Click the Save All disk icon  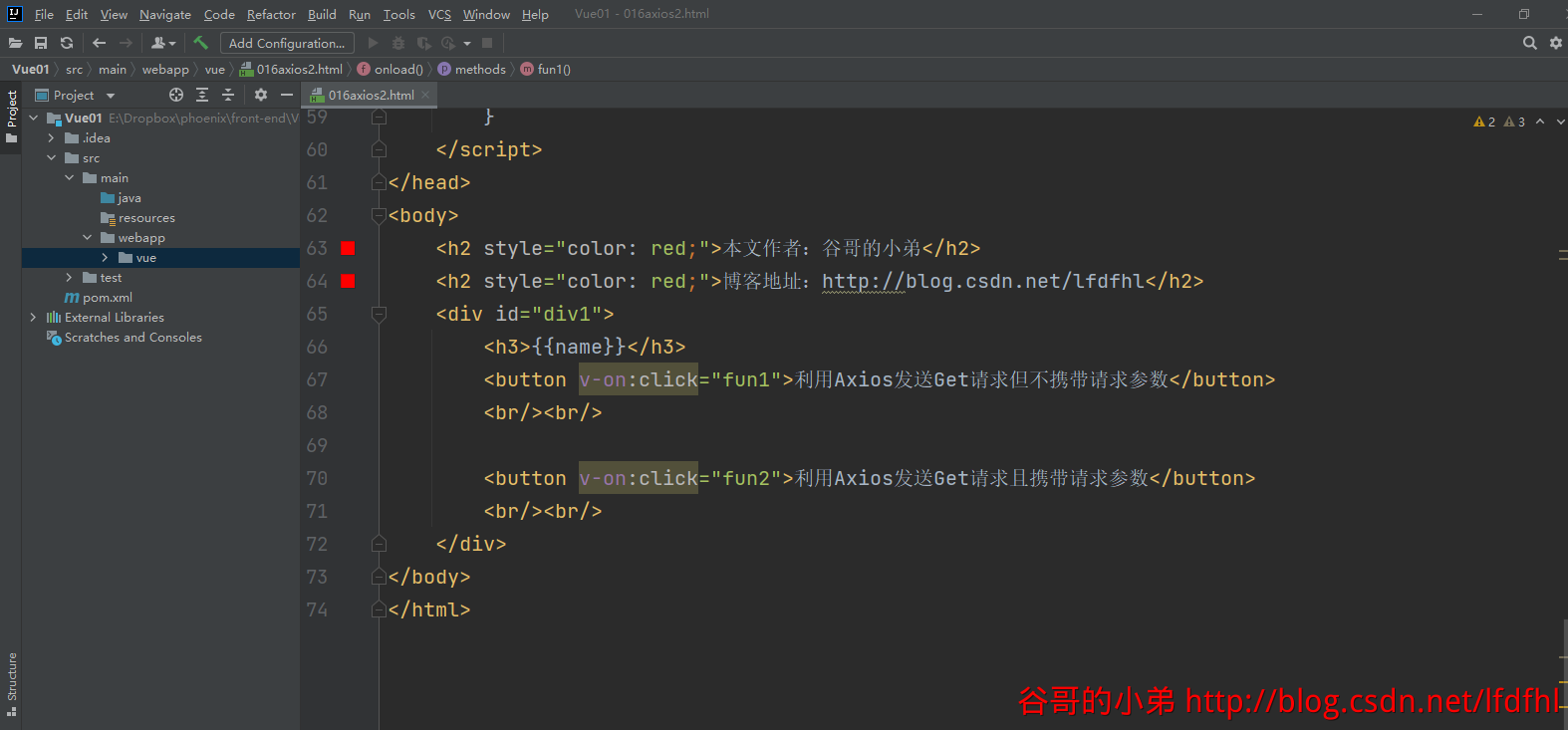point(41,43)
